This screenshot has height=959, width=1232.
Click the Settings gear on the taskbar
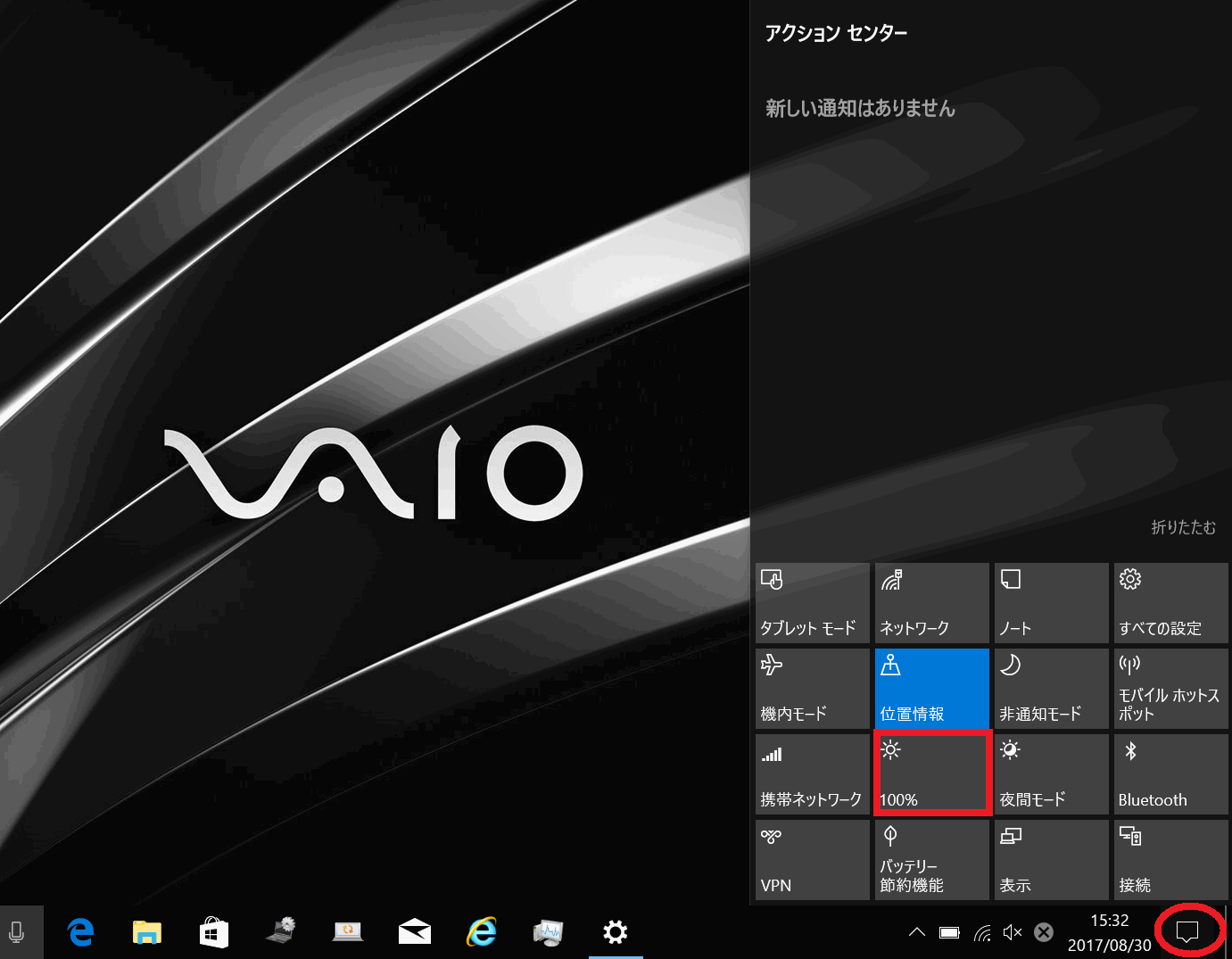(x=616, y=933)
